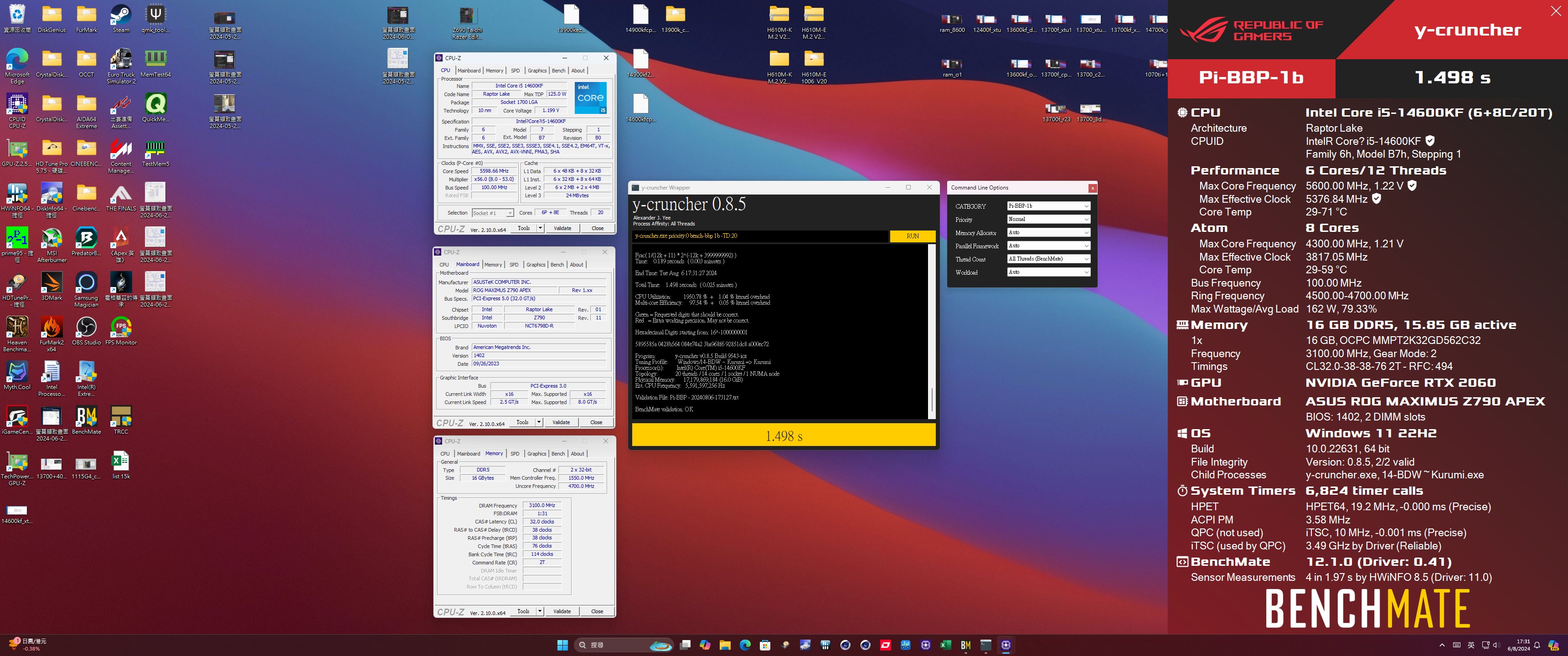
Task: Open the Thread Count dropdown
Action: 1048,259
